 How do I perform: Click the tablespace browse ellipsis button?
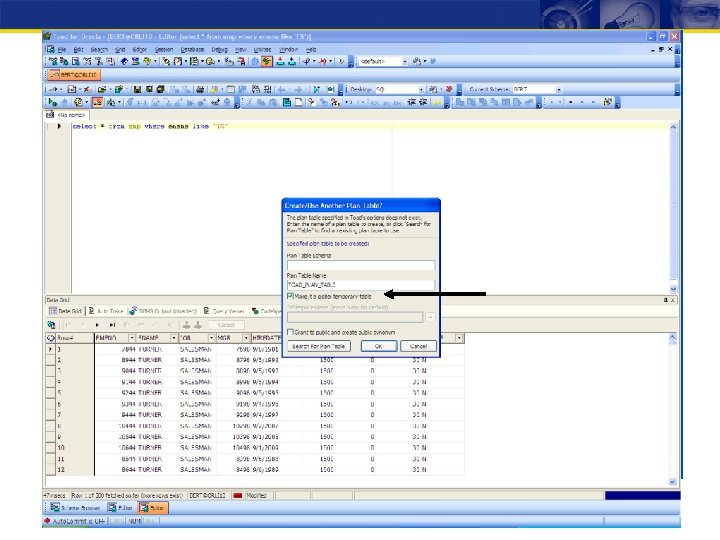point(430,317)
